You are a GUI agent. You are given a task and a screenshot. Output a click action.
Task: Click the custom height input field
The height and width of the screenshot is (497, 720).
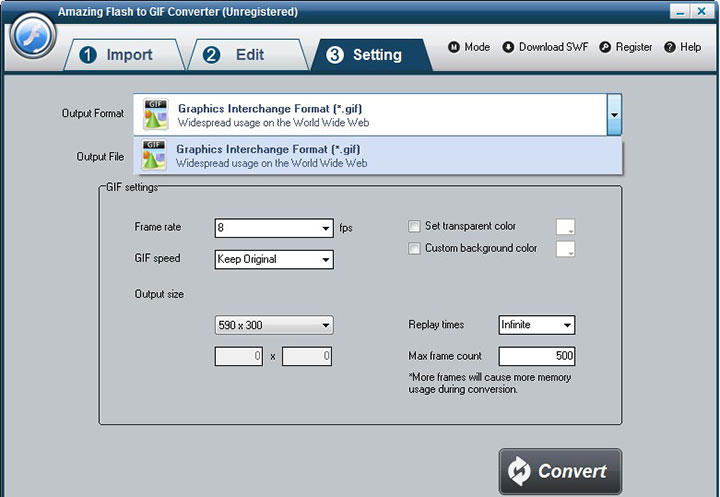(x=307, y=356)
